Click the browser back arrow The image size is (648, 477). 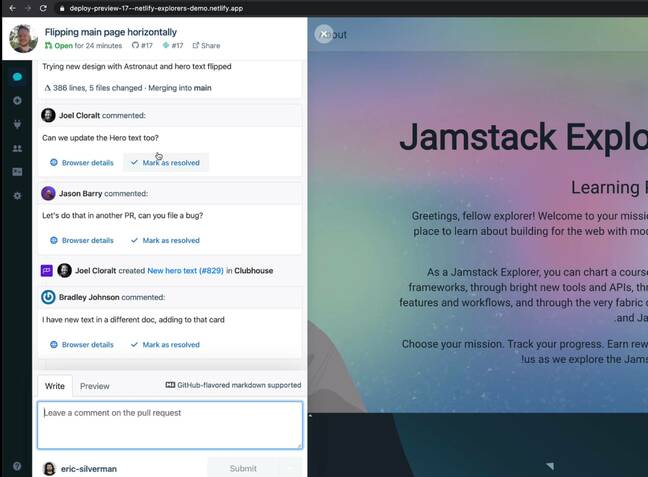point(12,8)
